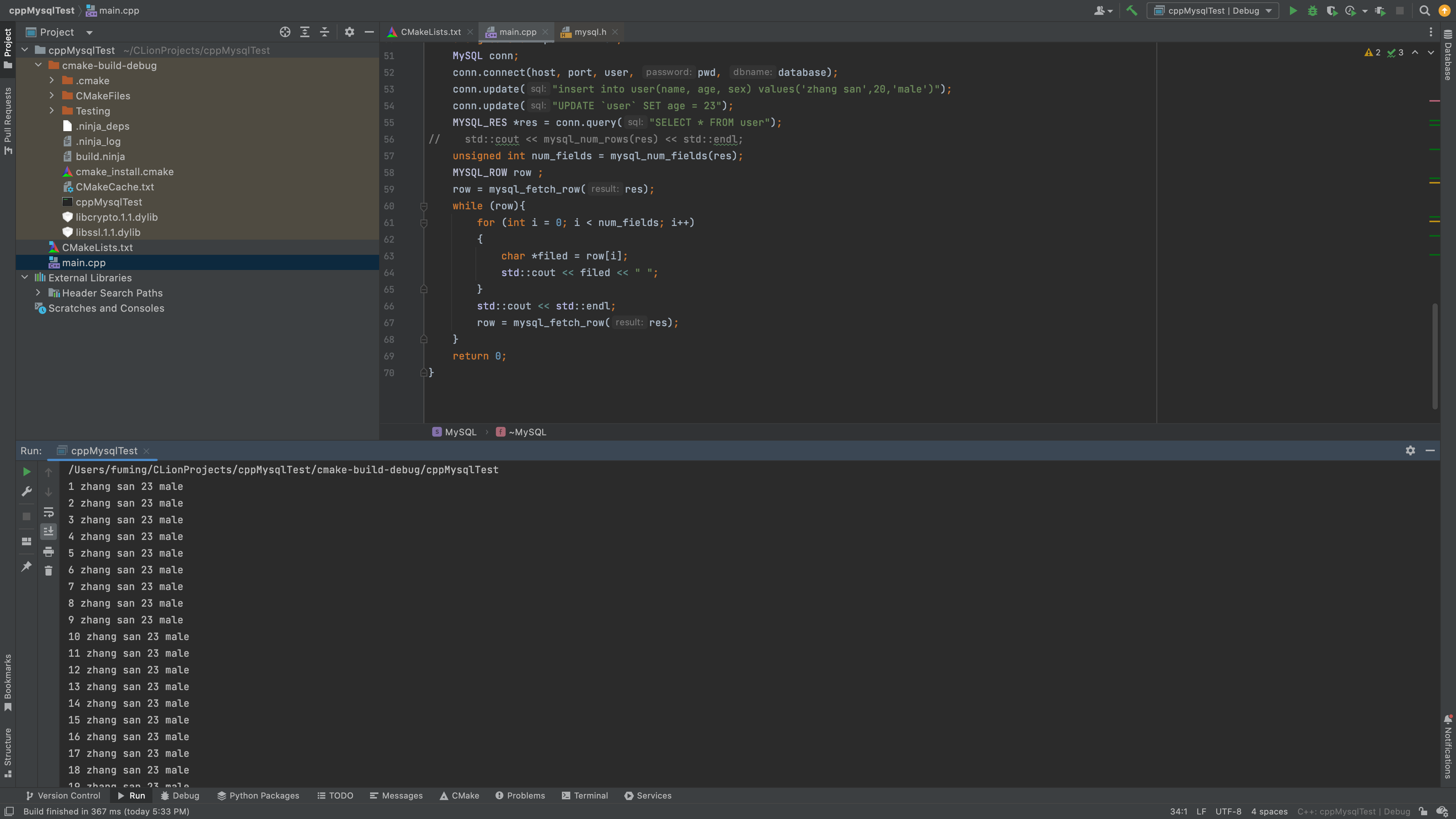
Task: Open editor tabs more options menu
Action: tap(1431, 32)
